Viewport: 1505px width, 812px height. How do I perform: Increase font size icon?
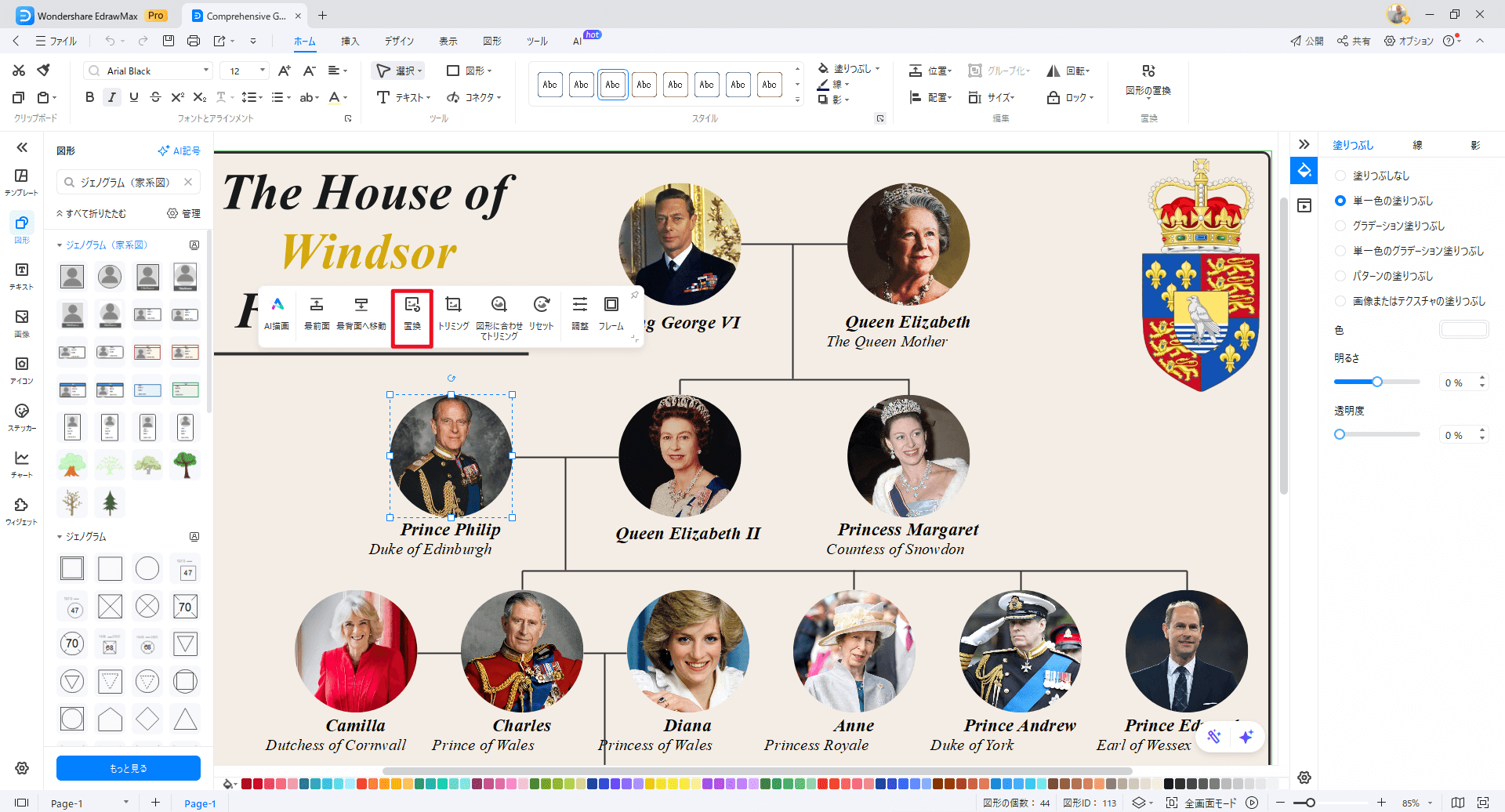click(285, 71)
